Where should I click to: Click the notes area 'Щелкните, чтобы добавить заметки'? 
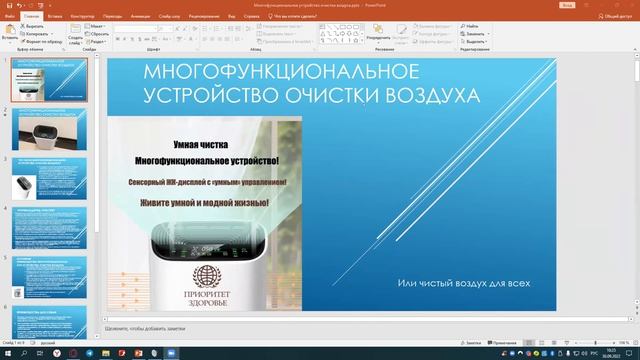pyautogui.click(x=145, y=329)
